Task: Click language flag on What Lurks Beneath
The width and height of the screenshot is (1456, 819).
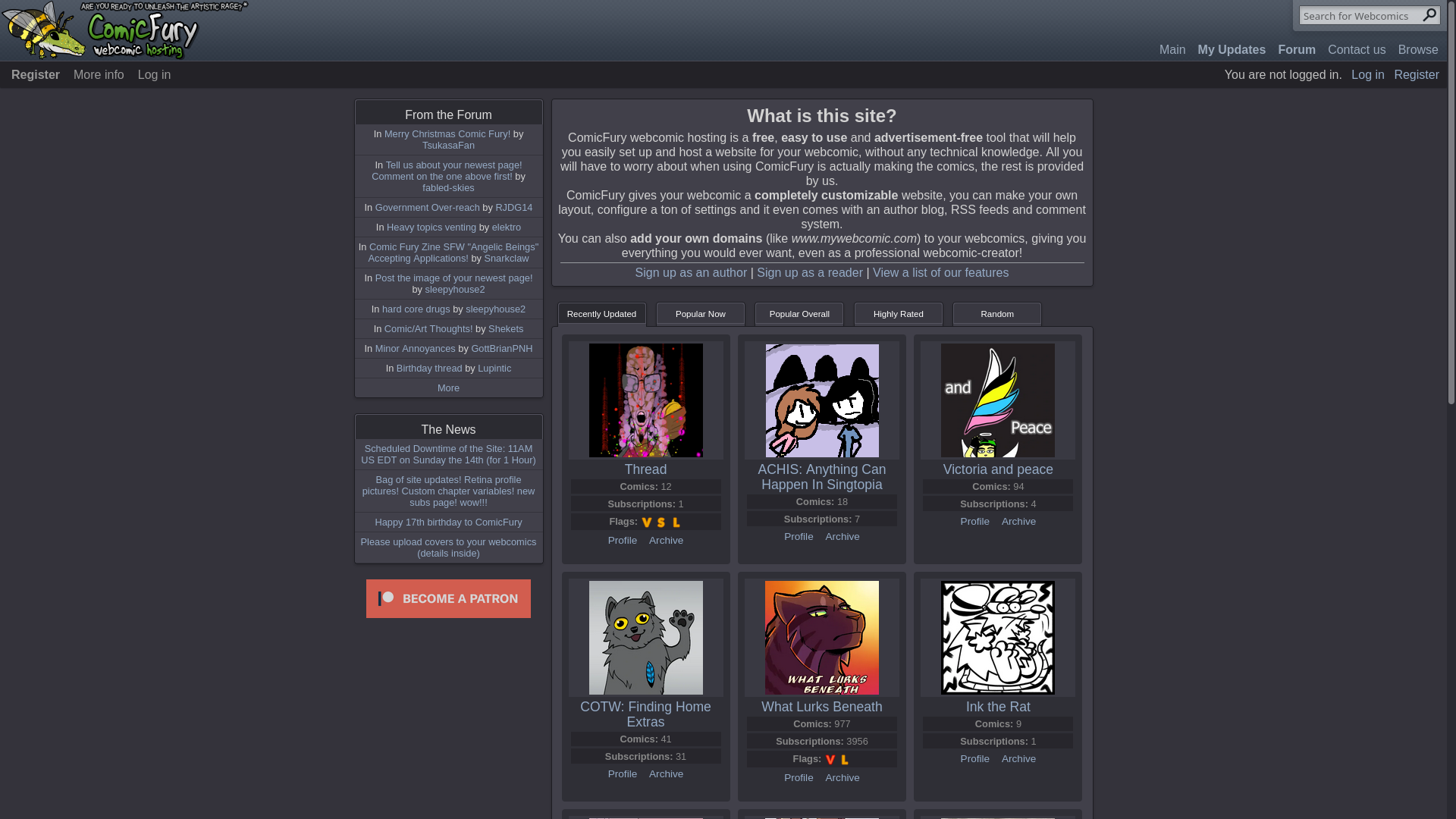Action: point(845,760)
